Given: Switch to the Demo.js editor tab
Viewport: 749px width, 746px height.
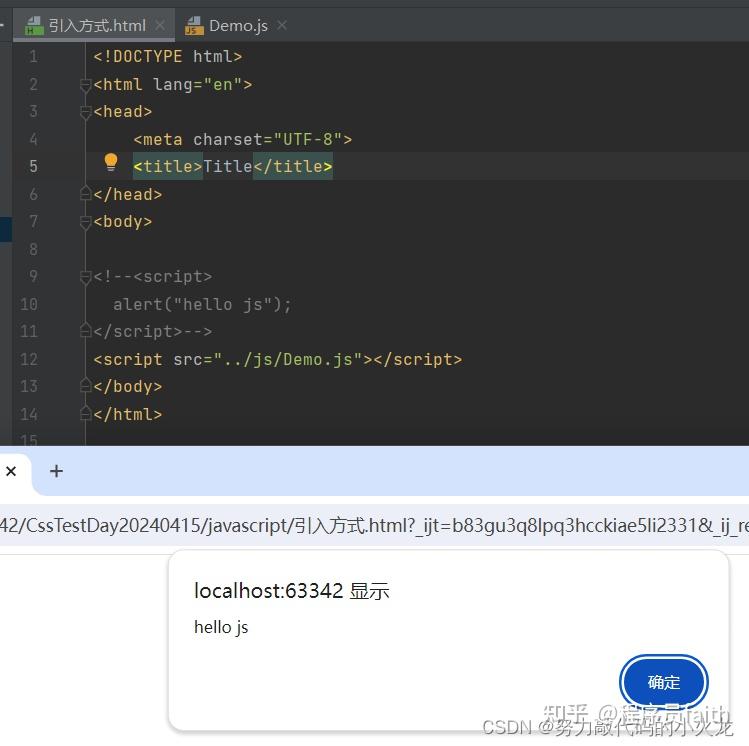Looking at the screenshot, I should (236, 25).
